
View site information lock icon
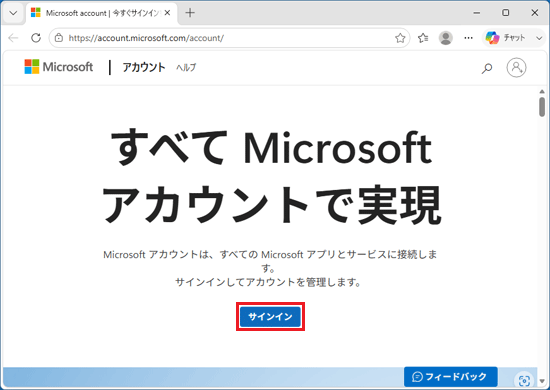[x=59, y=38]
